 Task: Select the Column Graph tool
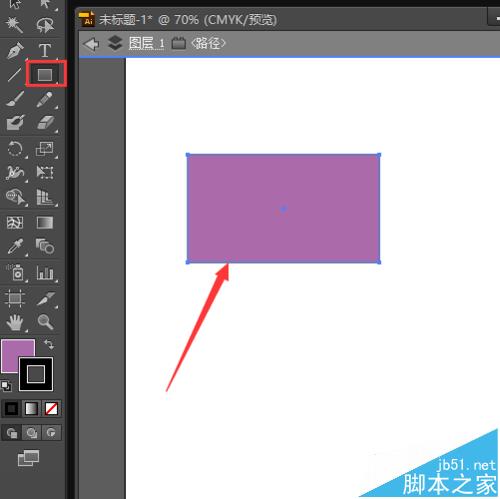45,273
